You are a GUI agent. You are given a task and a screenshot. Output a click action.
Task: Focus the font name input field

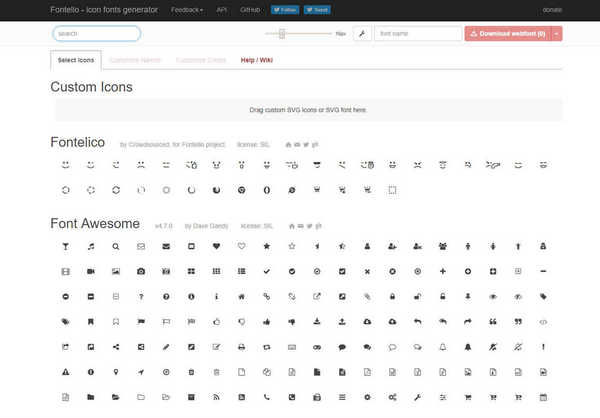pos(417,33)
